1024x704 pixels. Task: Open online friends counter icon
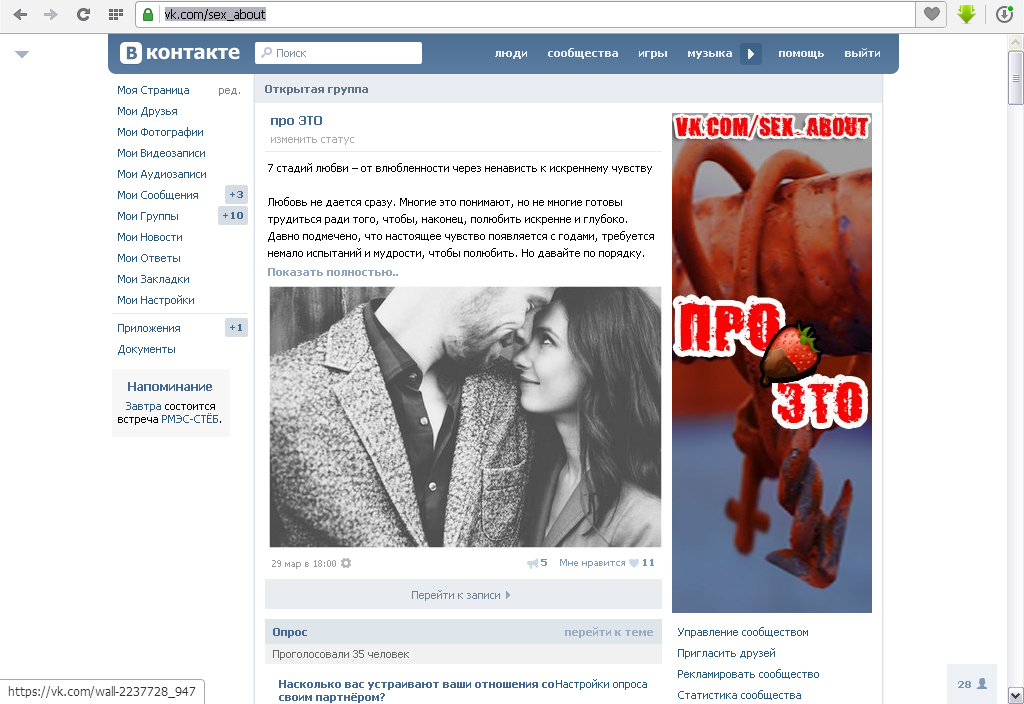click(x=972, y=684)
